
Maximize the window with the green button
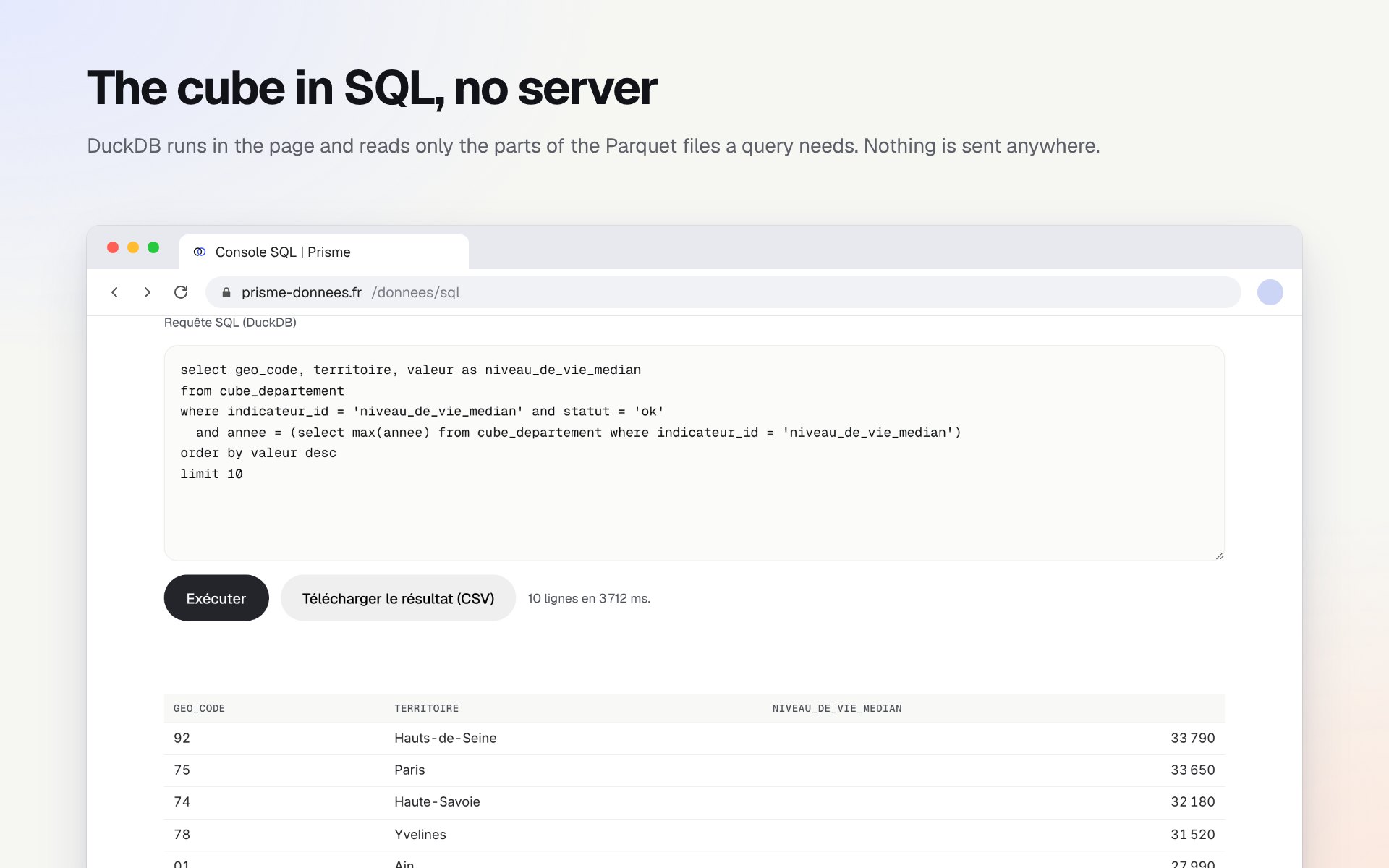pos(153,247)
